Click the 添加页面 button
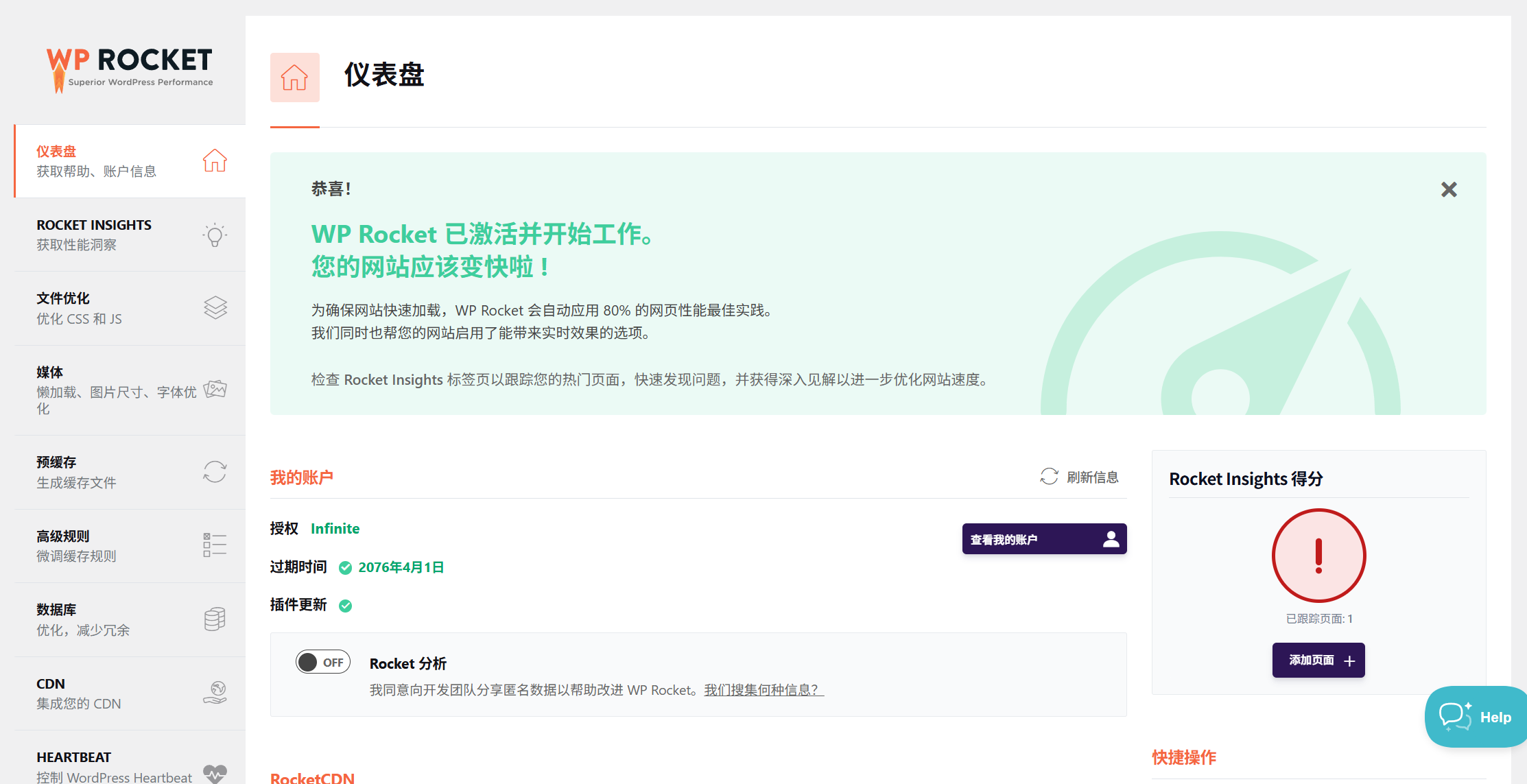The height and width of the screenshot is (784, 1527). tap(1318, 660)
